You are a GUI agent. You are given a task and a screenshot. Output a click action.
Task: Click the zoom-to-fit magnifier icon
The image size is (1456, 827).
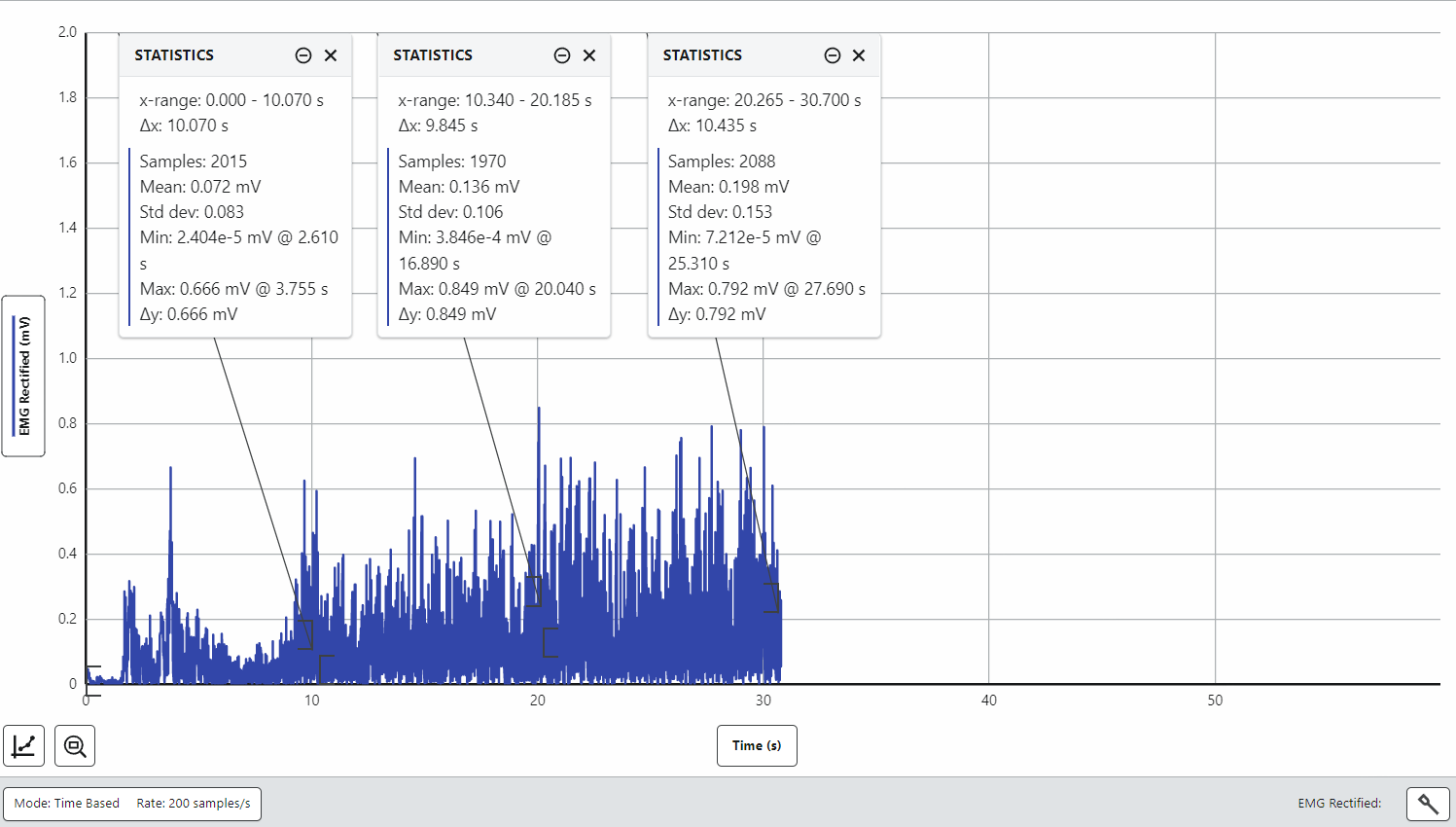coord(75,746)
